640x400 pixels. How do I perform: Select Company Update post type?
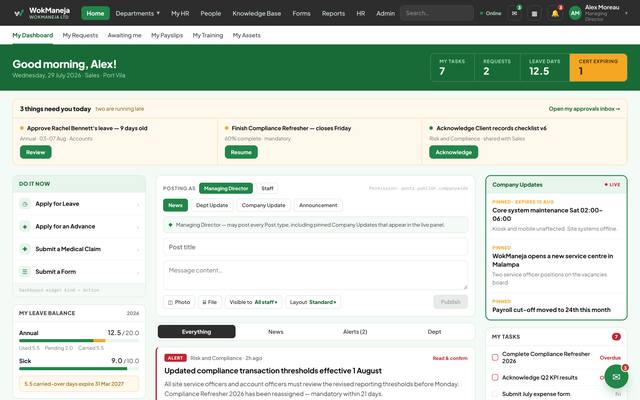[264, 205]
